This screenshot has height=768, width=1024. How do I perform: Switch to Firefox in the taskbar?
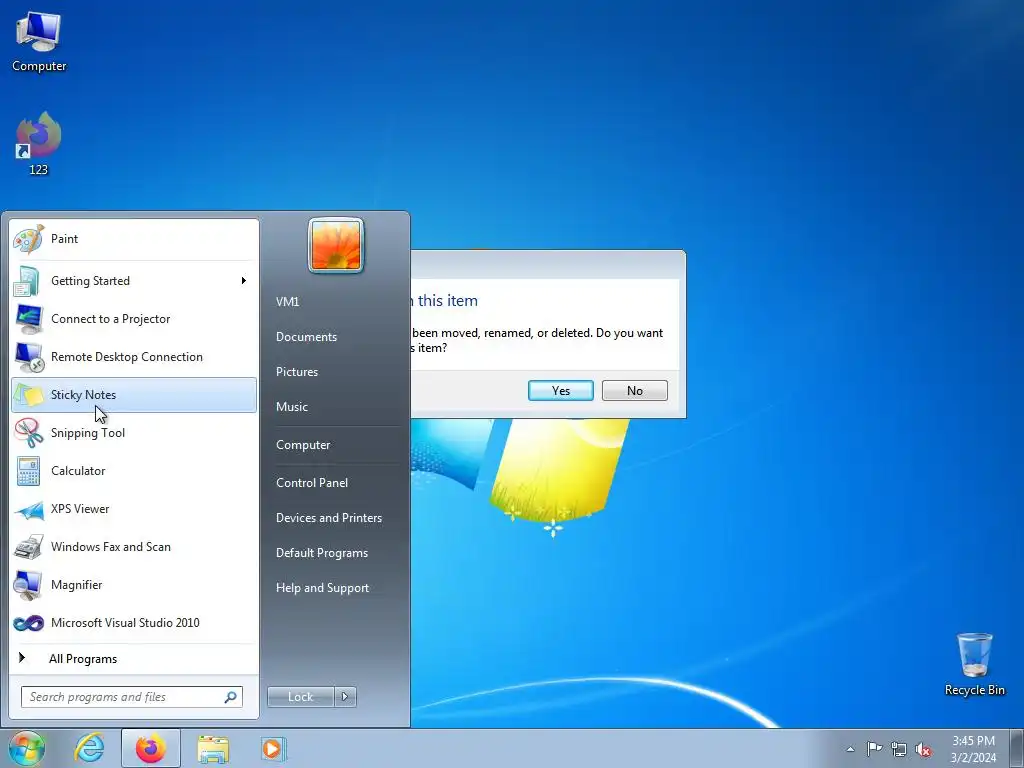[x=151, y=748]
